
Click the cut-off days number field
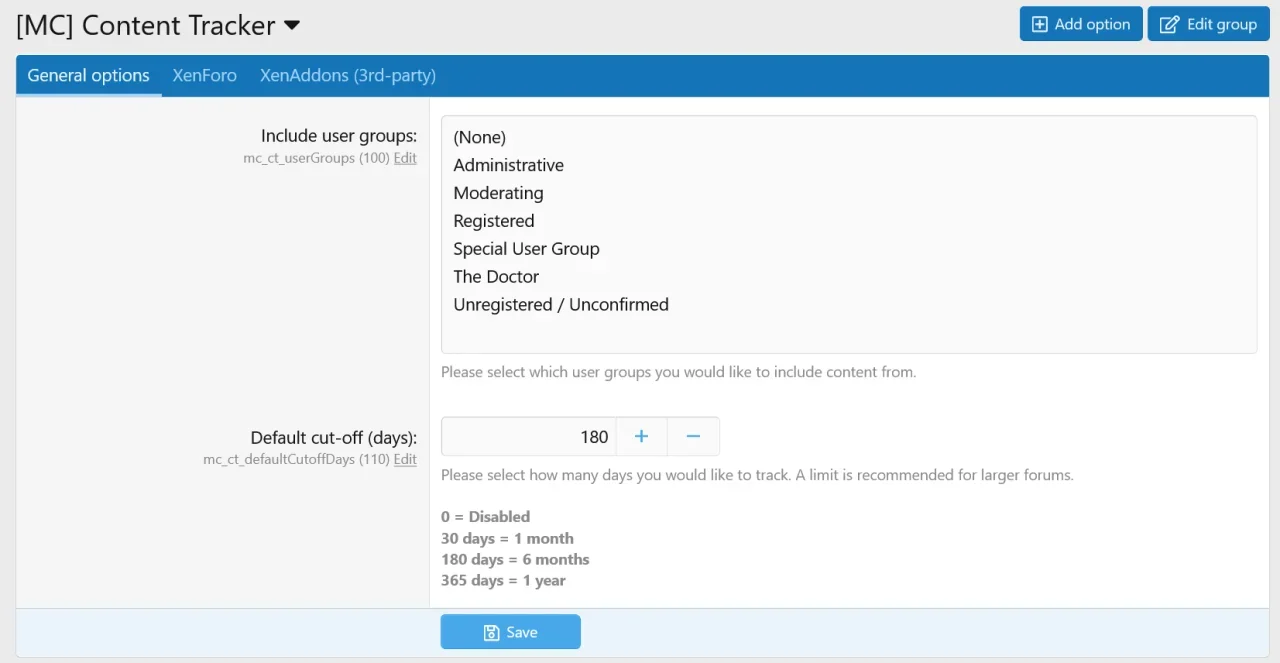[x=528, y=436]
